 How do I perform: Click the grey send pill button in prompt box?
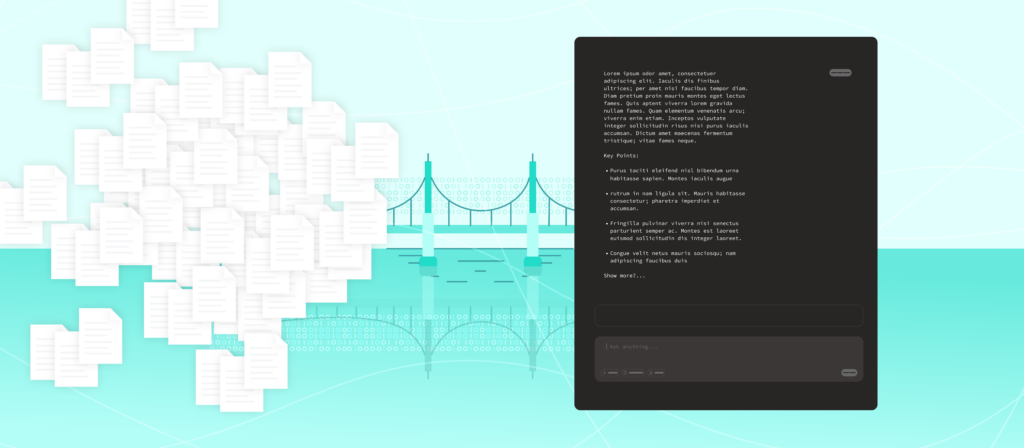pyautogui.click(x=849, y=373)
